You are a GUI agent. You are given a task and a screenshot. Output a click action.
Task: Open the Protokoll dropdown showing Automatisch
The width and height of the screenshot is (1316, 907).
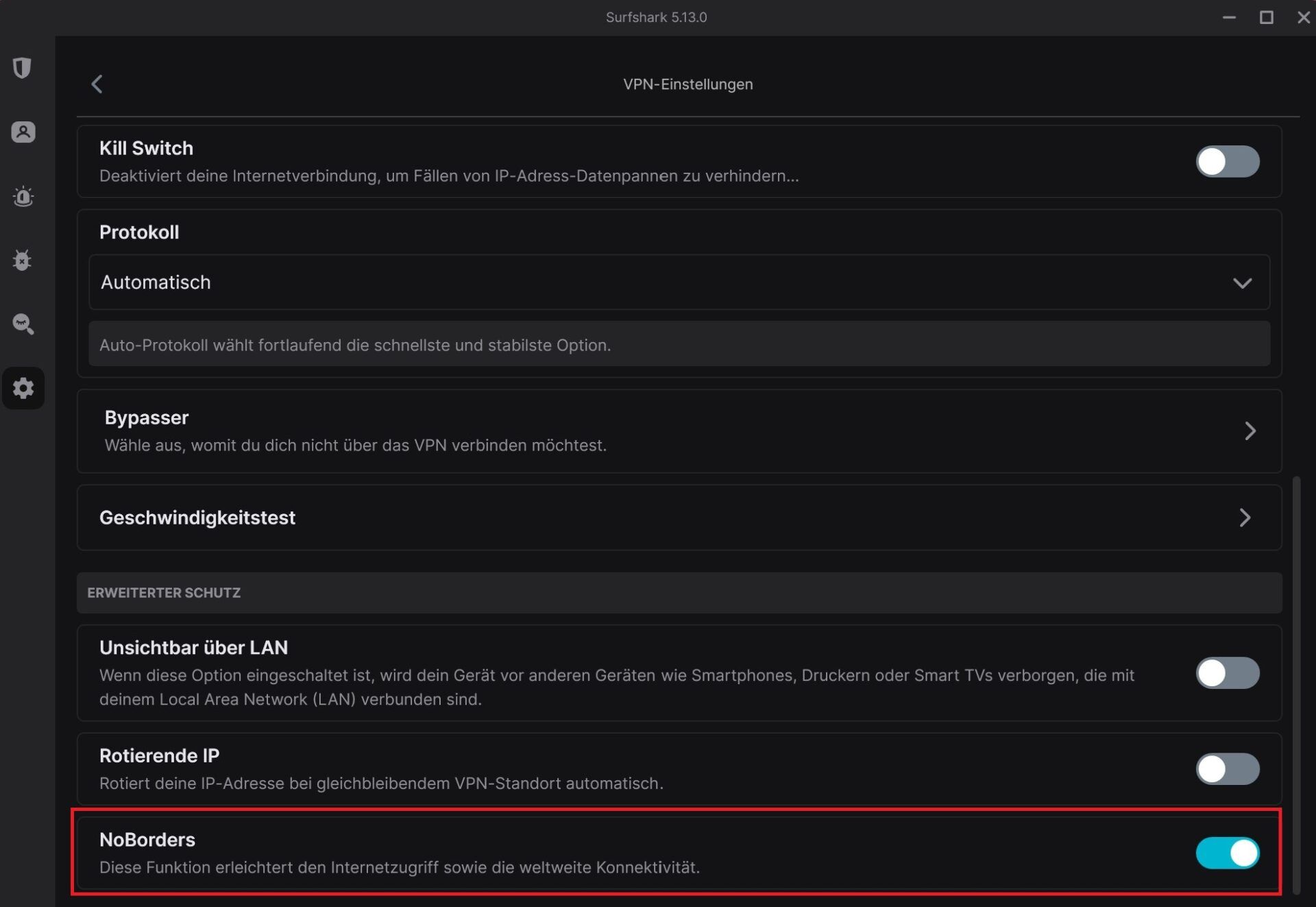click(x=679, y=282)
